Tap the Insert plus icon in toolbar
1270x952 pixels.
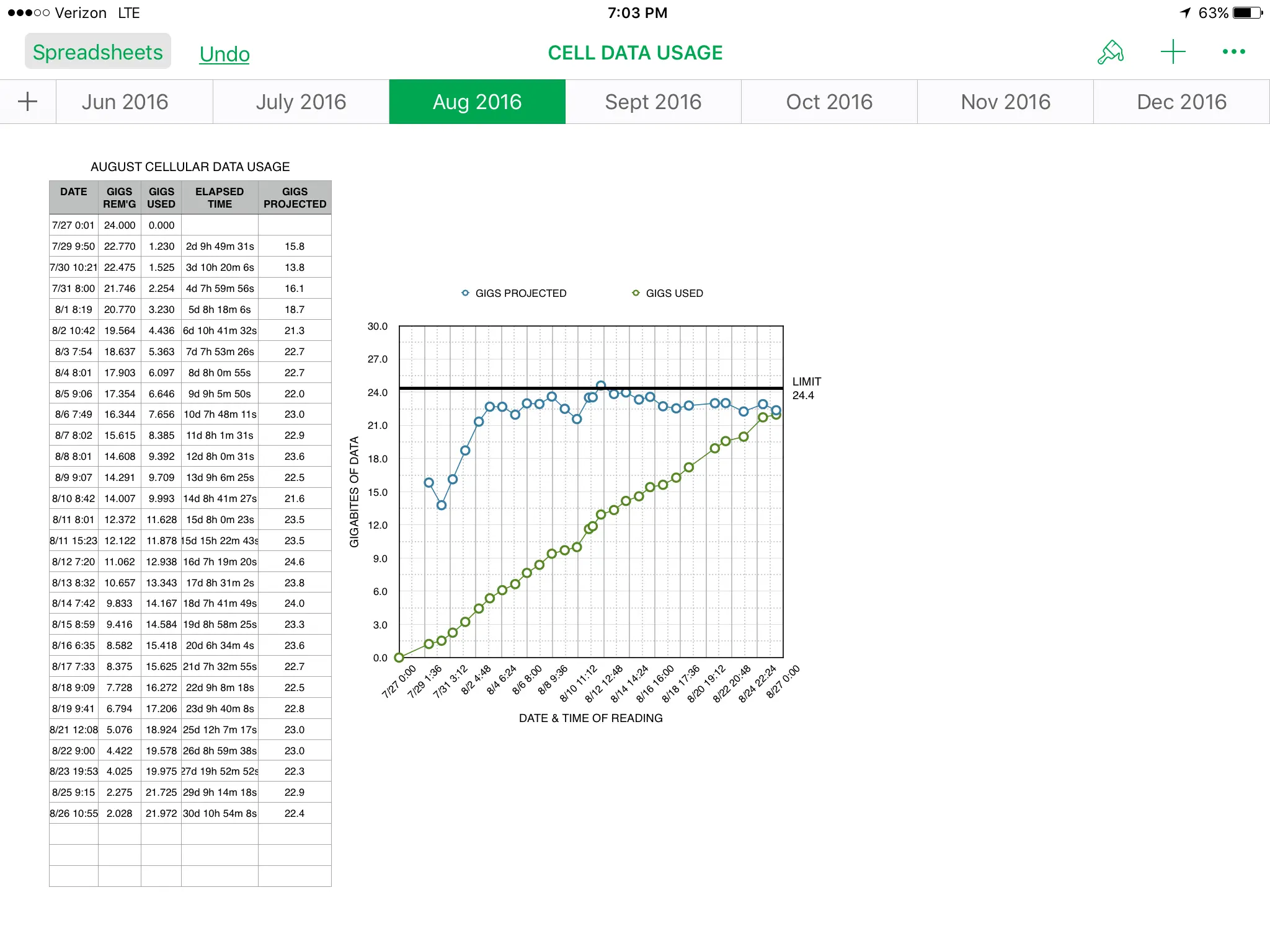pyautogui.click(x=1173, y=52)
